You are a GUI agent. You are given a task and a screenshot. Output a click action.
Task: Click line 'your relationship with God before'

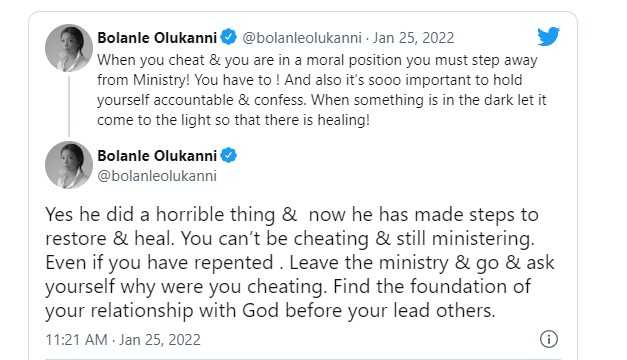point(270,311)
